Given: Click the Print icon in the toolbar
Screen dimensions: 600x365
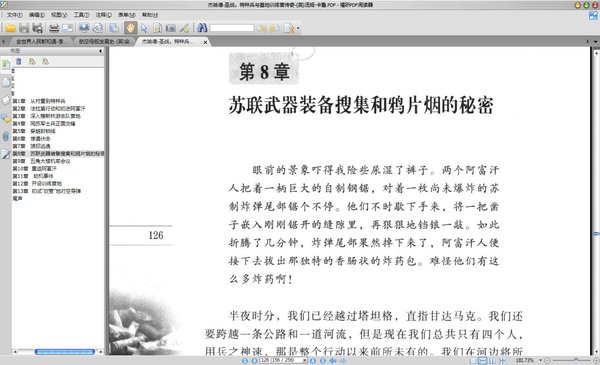Looking at the screenshot, I should click(x=54, y=28).
